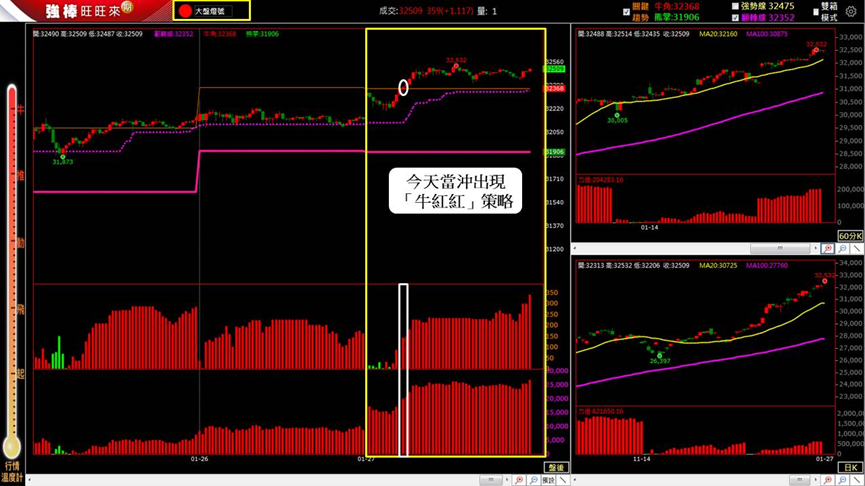The height and width of the screenshot is (486, 865).
Task: Click MA20:30725 label in 日K chart
Action: coord(718,266)
